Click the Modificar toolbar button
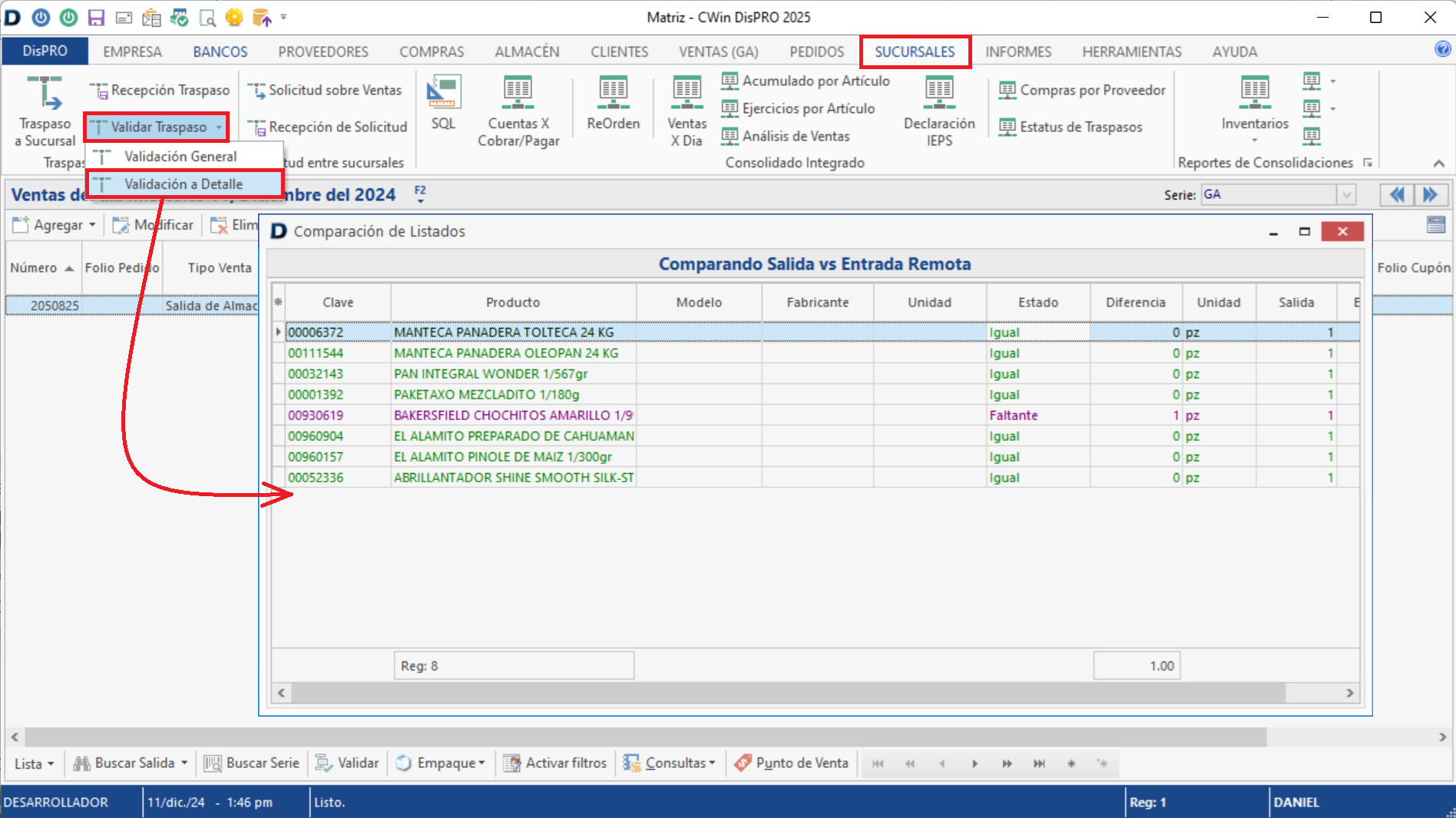The height and width of the screenshot is (818, 1456). click(x=153, y=225)
